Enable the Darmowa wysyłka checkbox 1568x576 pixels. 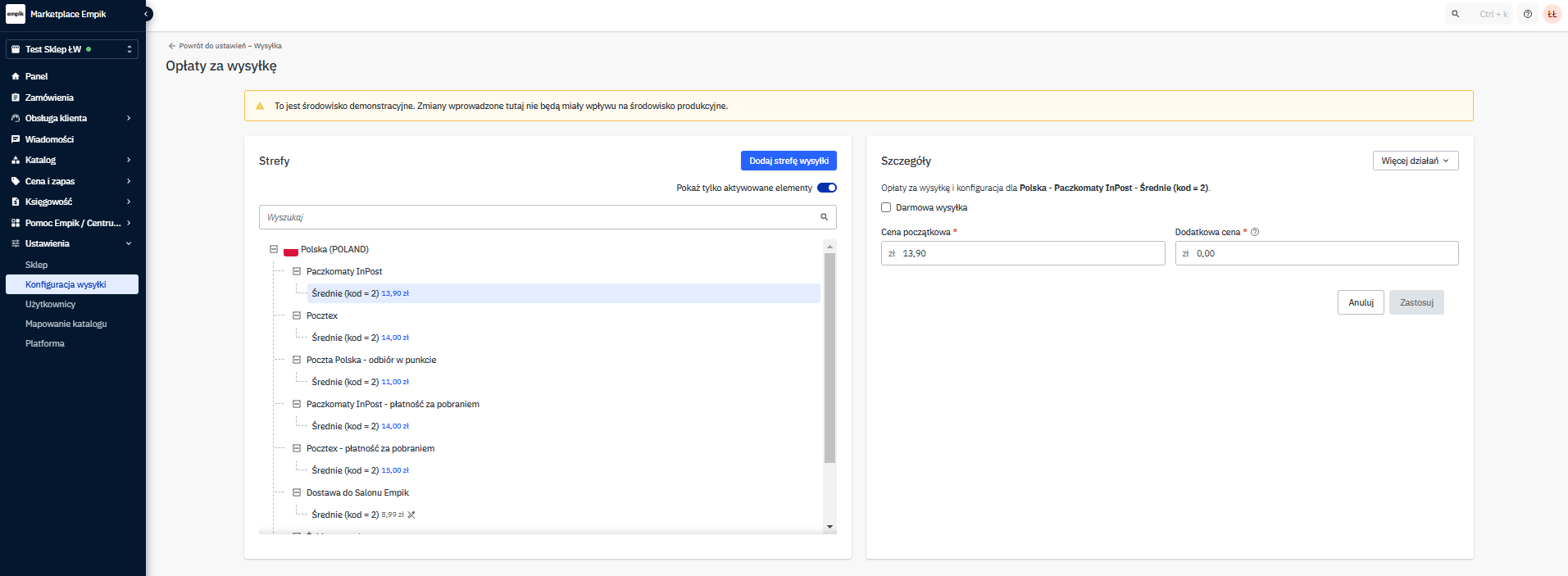pos(886,207)
